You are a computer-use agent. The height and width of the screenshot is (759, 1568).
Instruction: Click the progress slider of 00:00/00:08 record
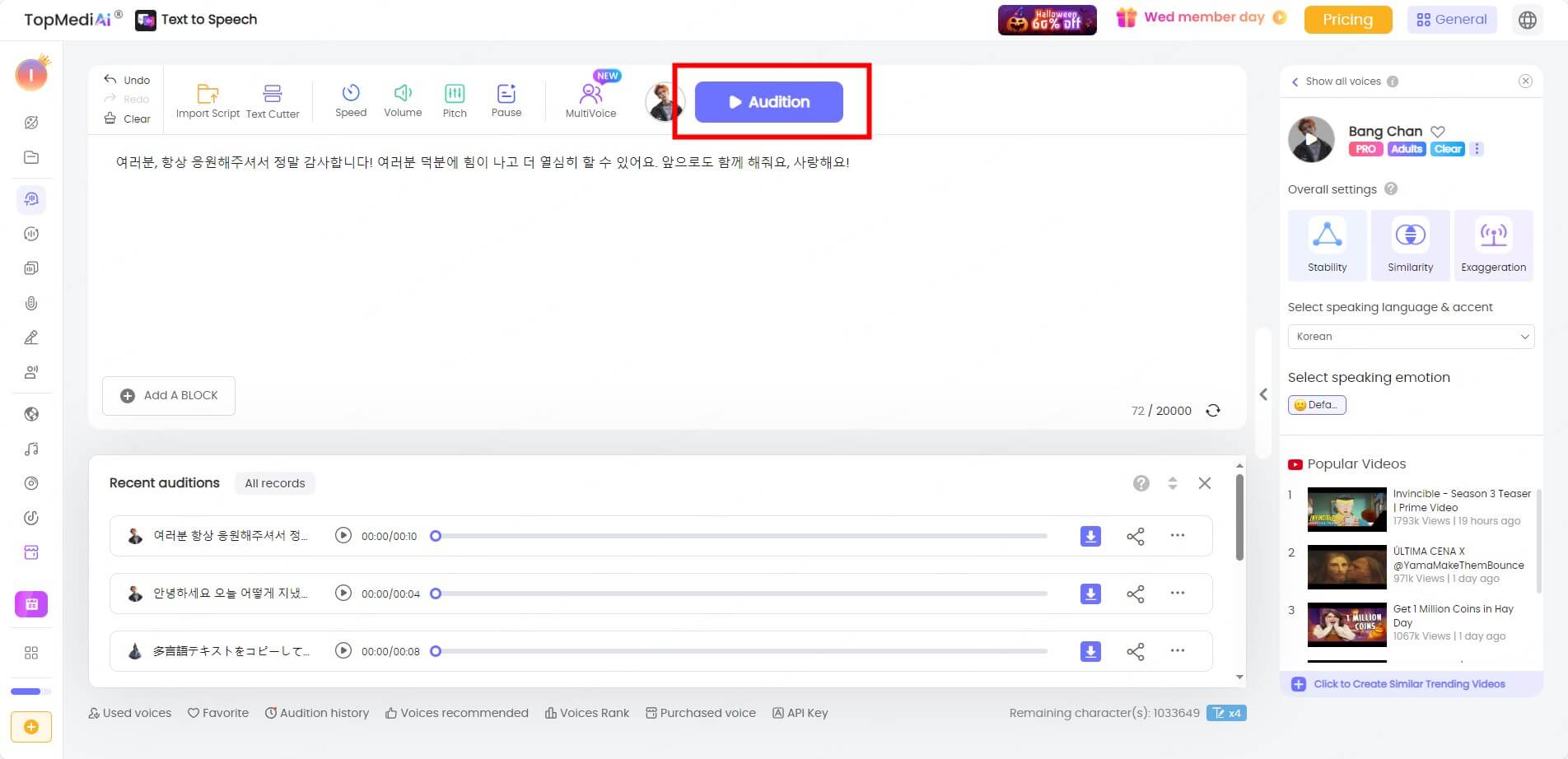pyautogui.click(x=739, y=651)
